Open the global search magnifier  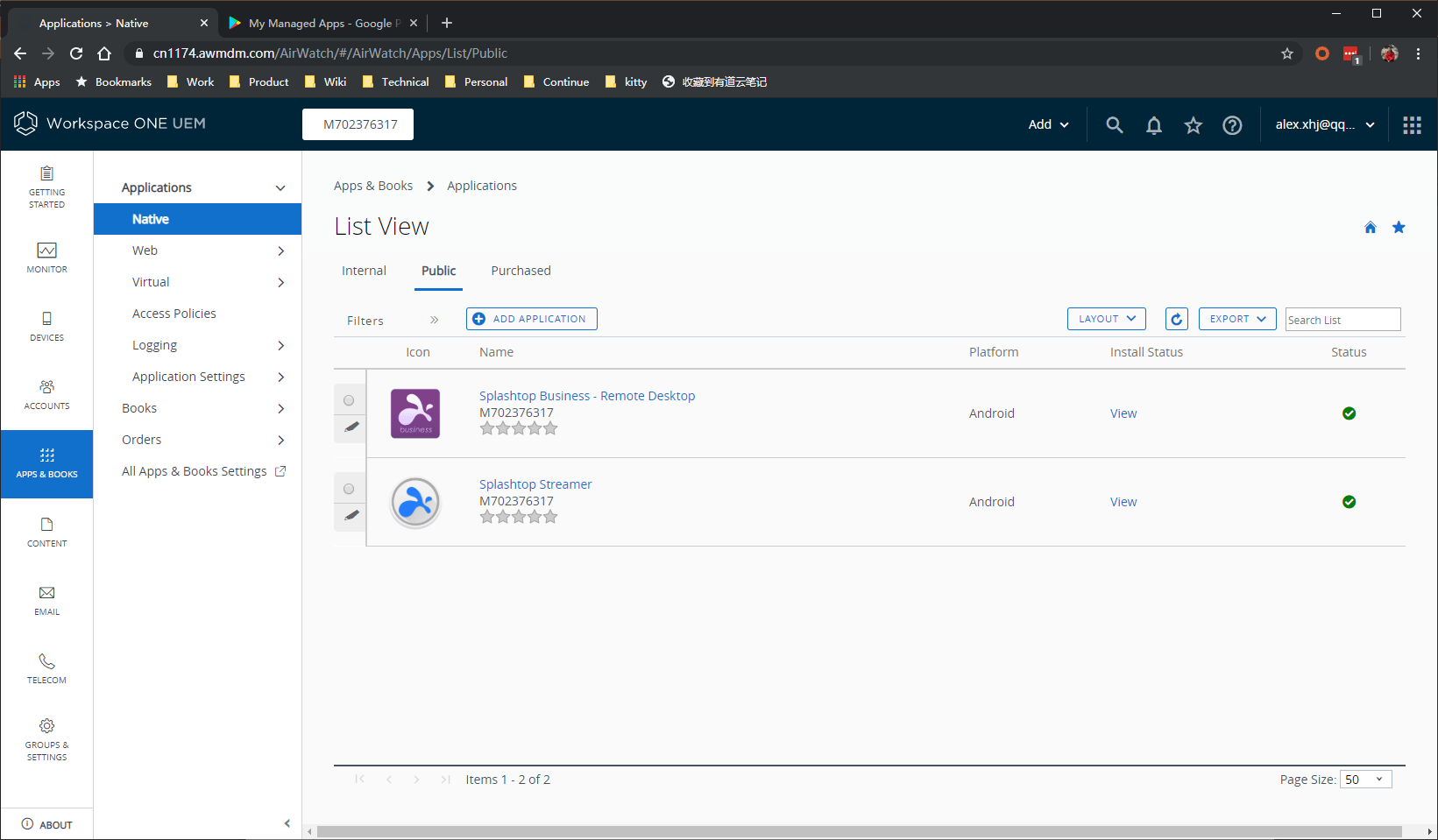[x=1114, y=124]
